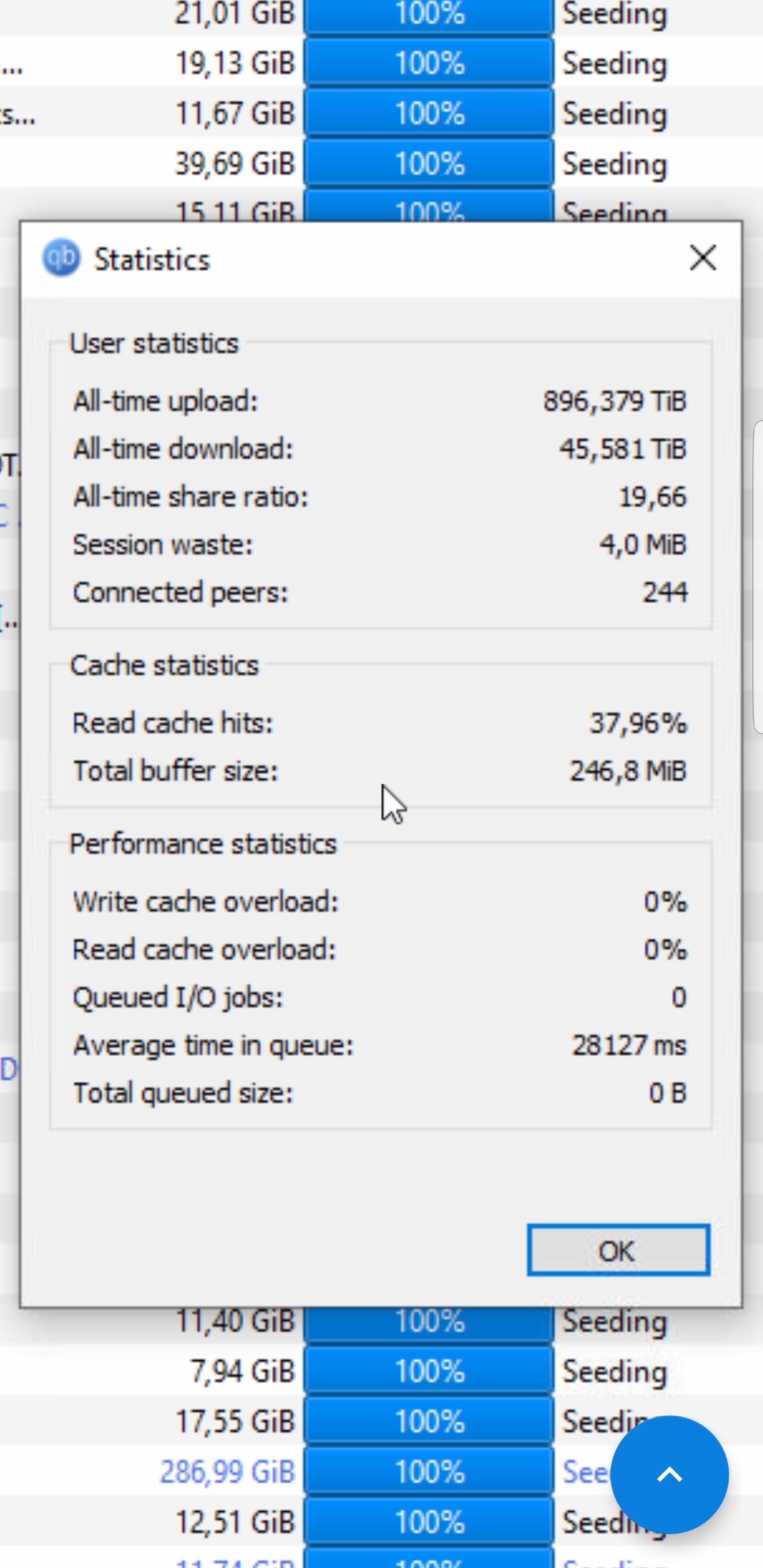
Task: Click the All-time upload value 896,379 TiB
Action: (x=615, y=402)
